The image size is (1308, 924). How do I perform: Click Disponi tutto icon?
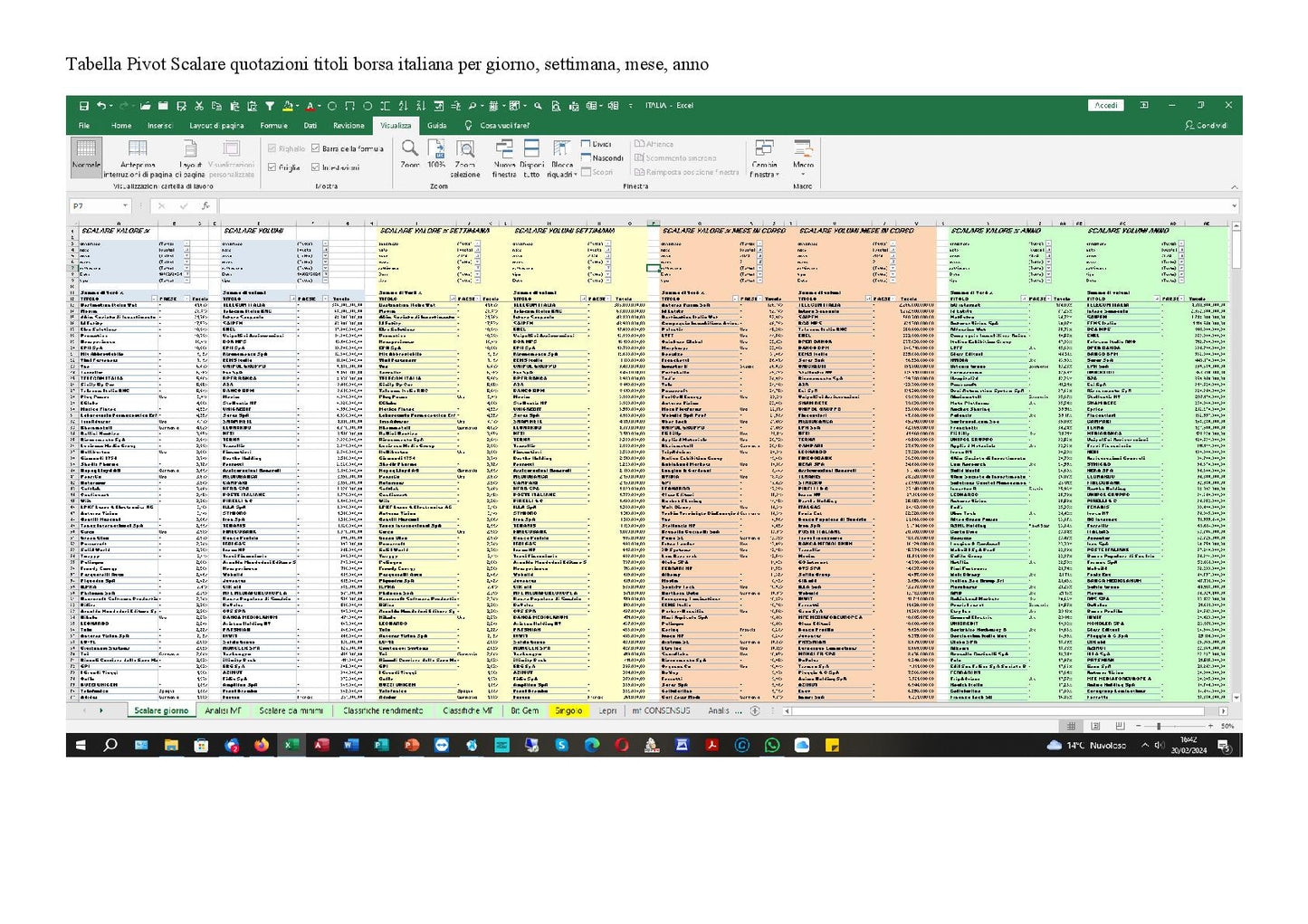pos(532,157)
